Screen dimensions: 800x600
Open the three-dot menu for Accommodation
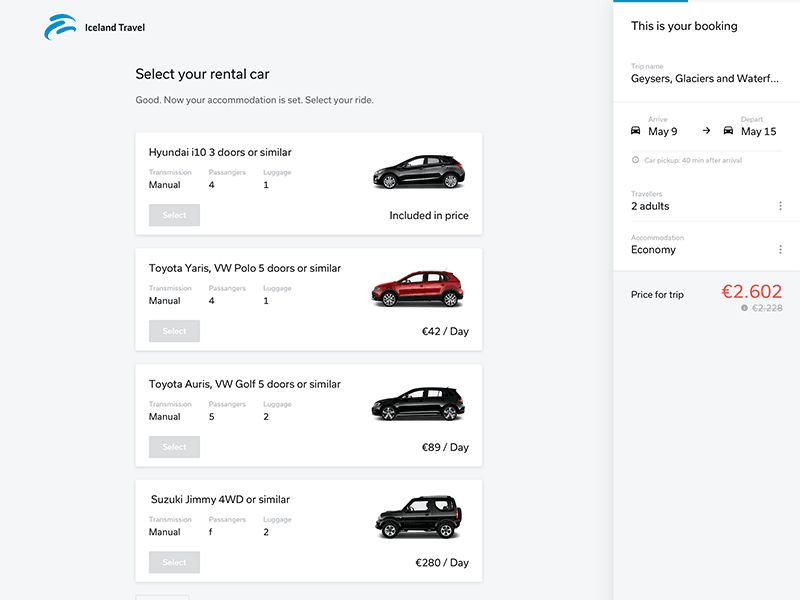780,250
